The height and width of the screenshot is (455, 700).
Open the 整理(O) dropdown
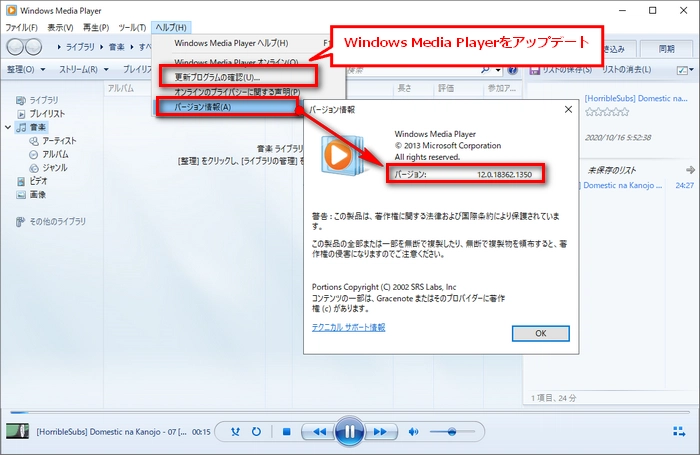26,70
